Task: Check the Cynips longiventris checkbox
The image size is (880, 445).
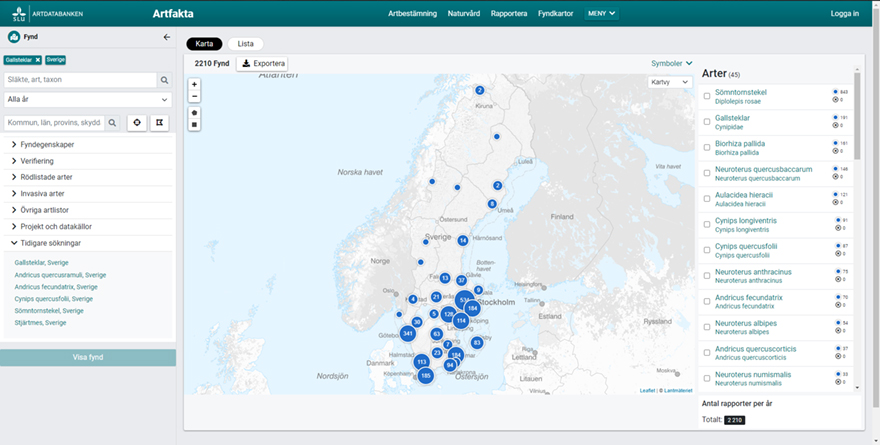Action: tap(707, 224)
